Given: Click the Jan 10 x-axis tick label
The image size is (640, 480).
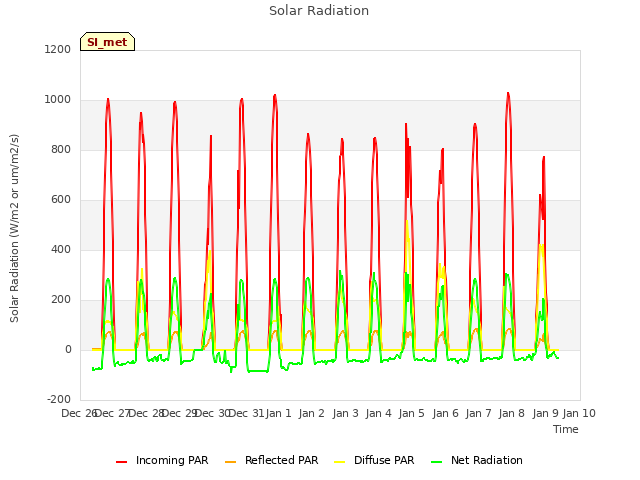Looking at the screenshot, I should [579, 413].
